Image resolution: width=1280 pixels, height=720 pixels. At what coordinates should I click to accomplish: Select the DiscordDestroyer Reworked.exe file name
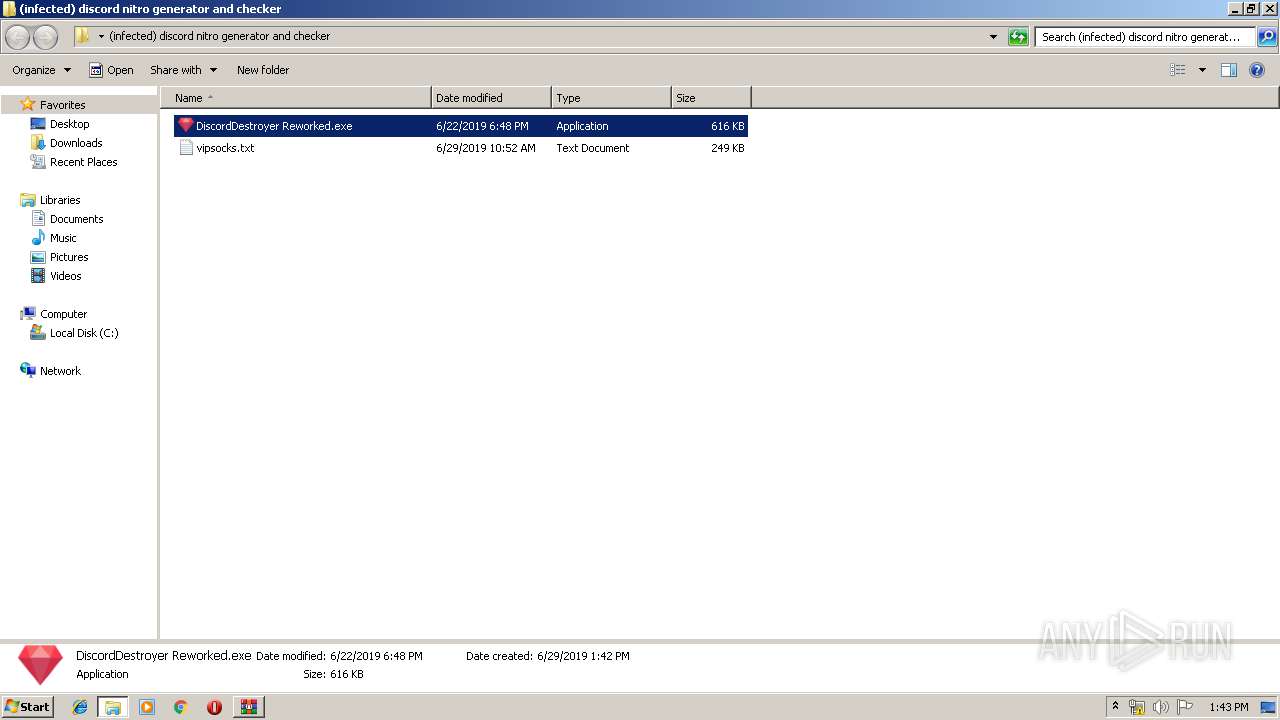point(274,126)
